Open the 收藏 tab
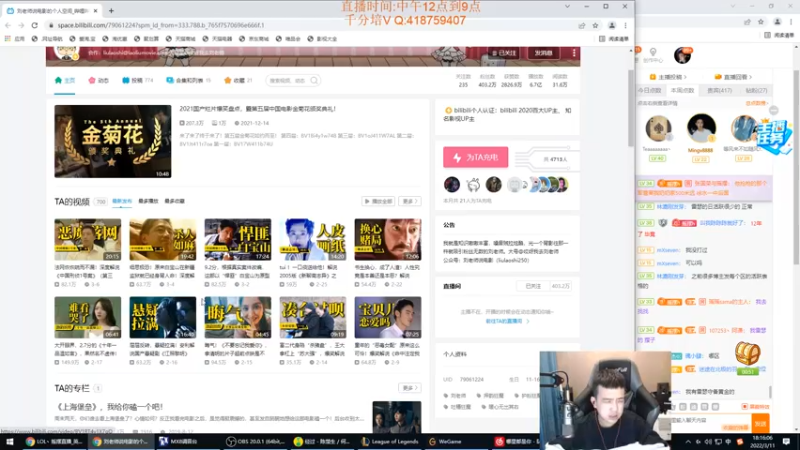Image resolution: width=800 pixels, height=450 pixels. pos(238,81)
